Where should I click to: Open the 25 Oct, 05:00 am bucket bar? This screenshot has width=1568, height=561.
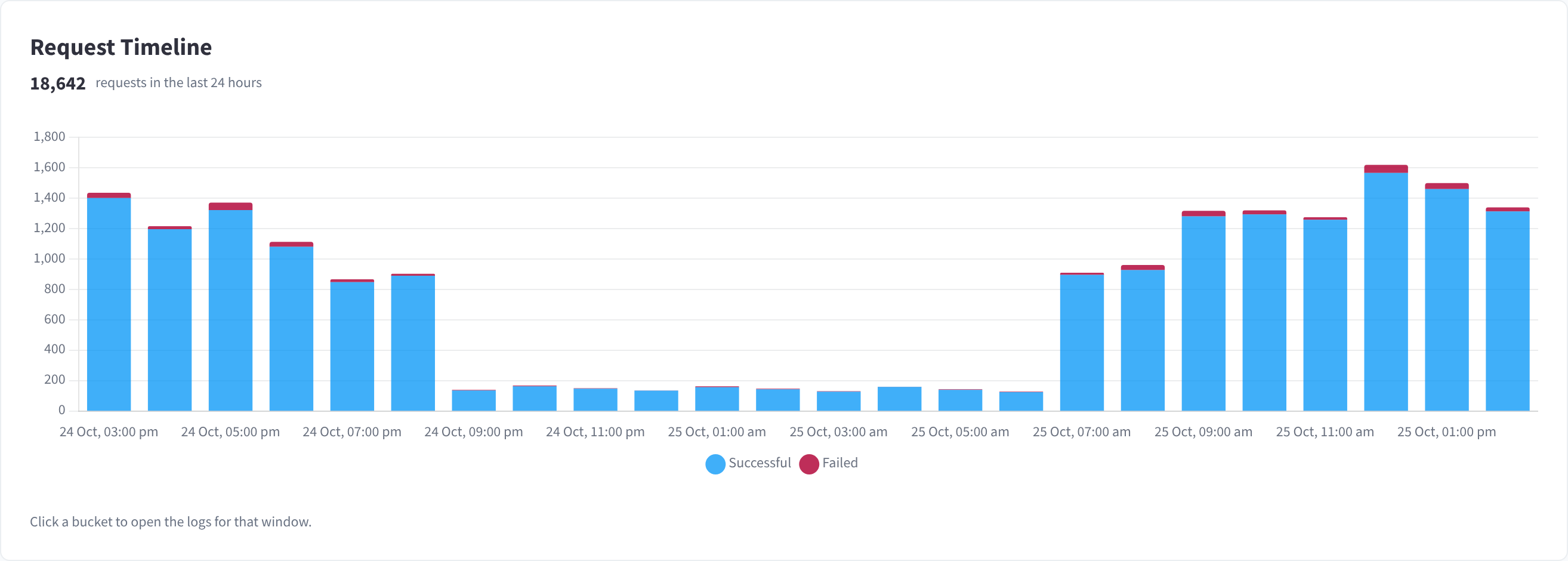(x=961, y=400)
